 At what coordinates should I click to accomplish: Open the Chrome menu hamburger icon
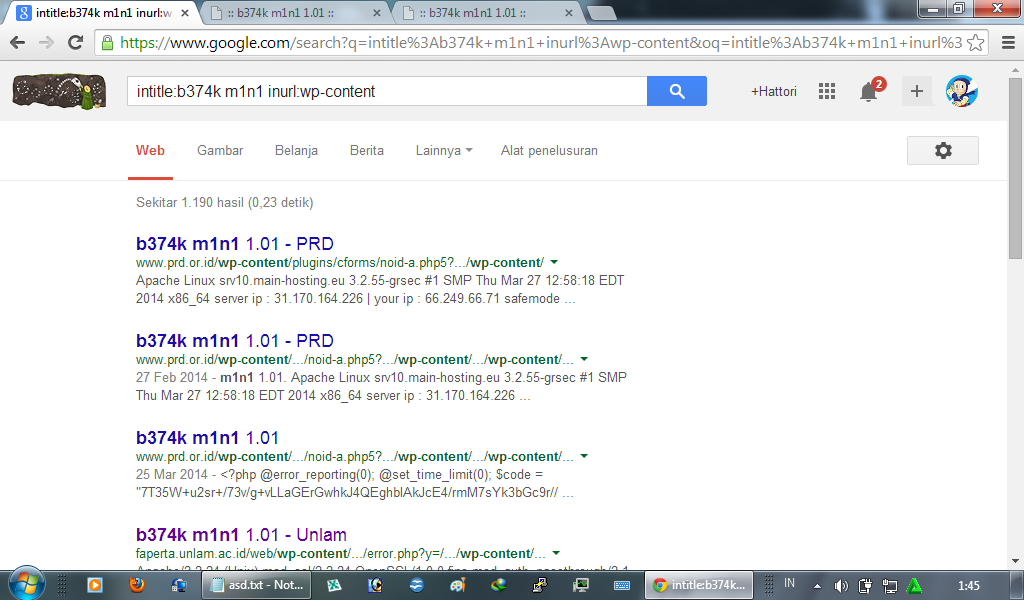click(x=1005, y=43)
